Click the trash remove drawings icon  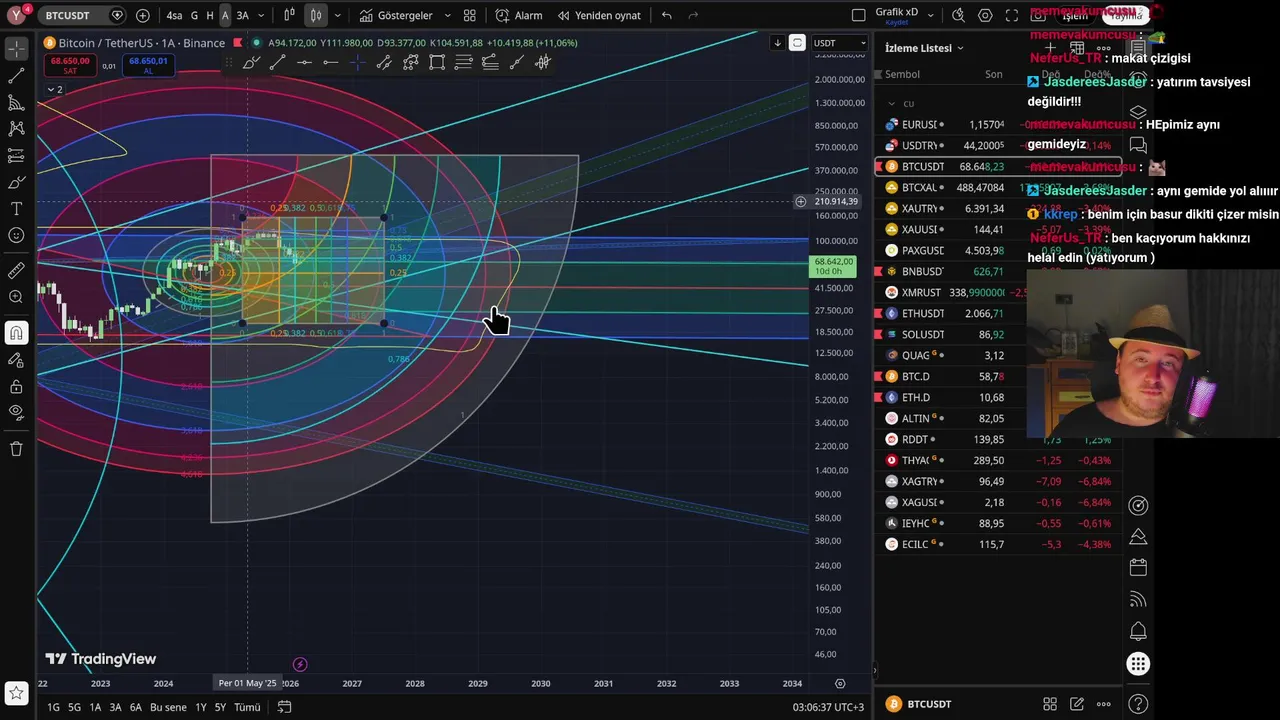[x=16, y=449]
